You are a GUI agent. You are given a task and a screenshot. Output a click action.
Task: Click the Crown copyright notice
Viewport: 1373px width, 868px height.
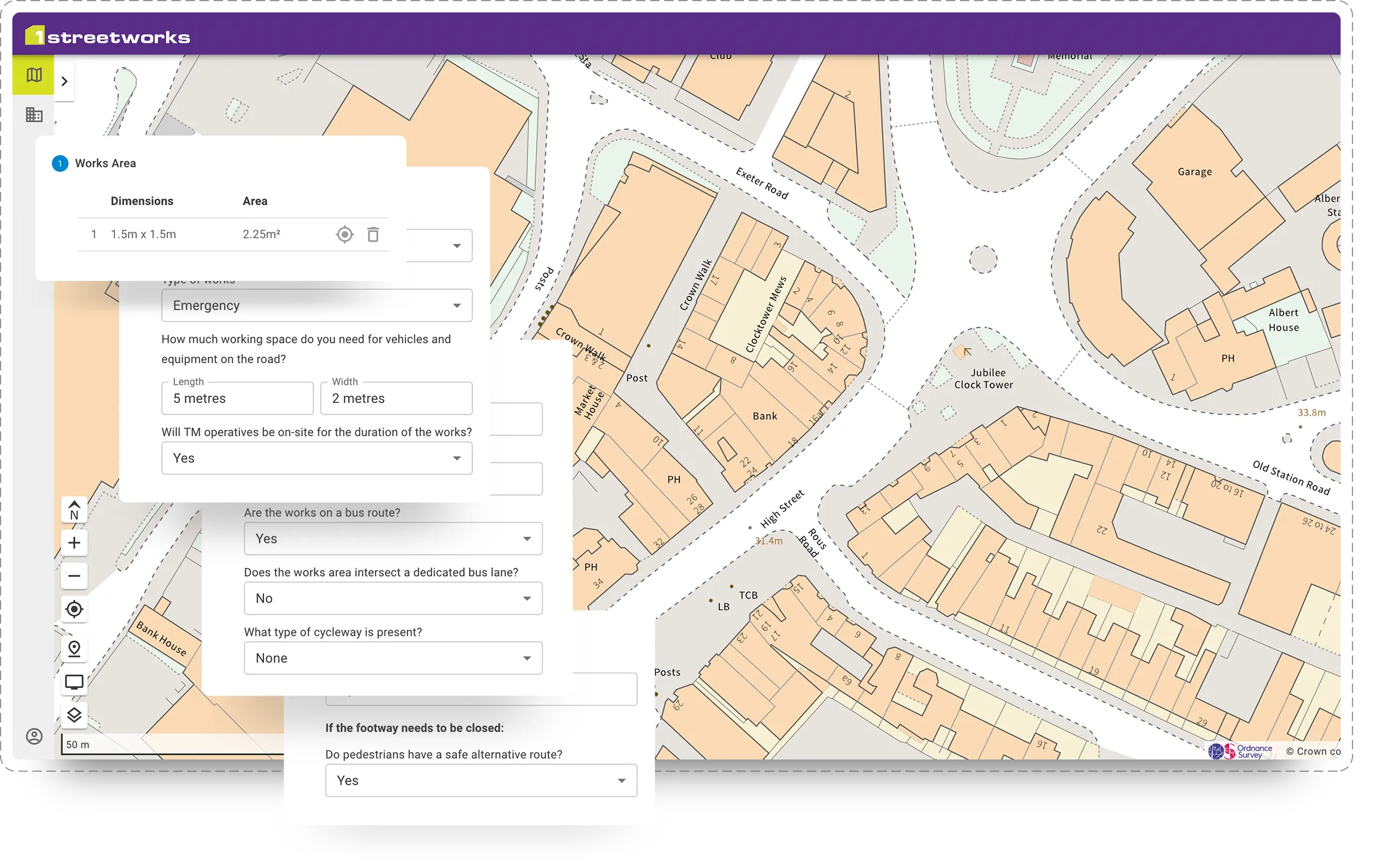pyautogui.click(x=1313, y=751)
